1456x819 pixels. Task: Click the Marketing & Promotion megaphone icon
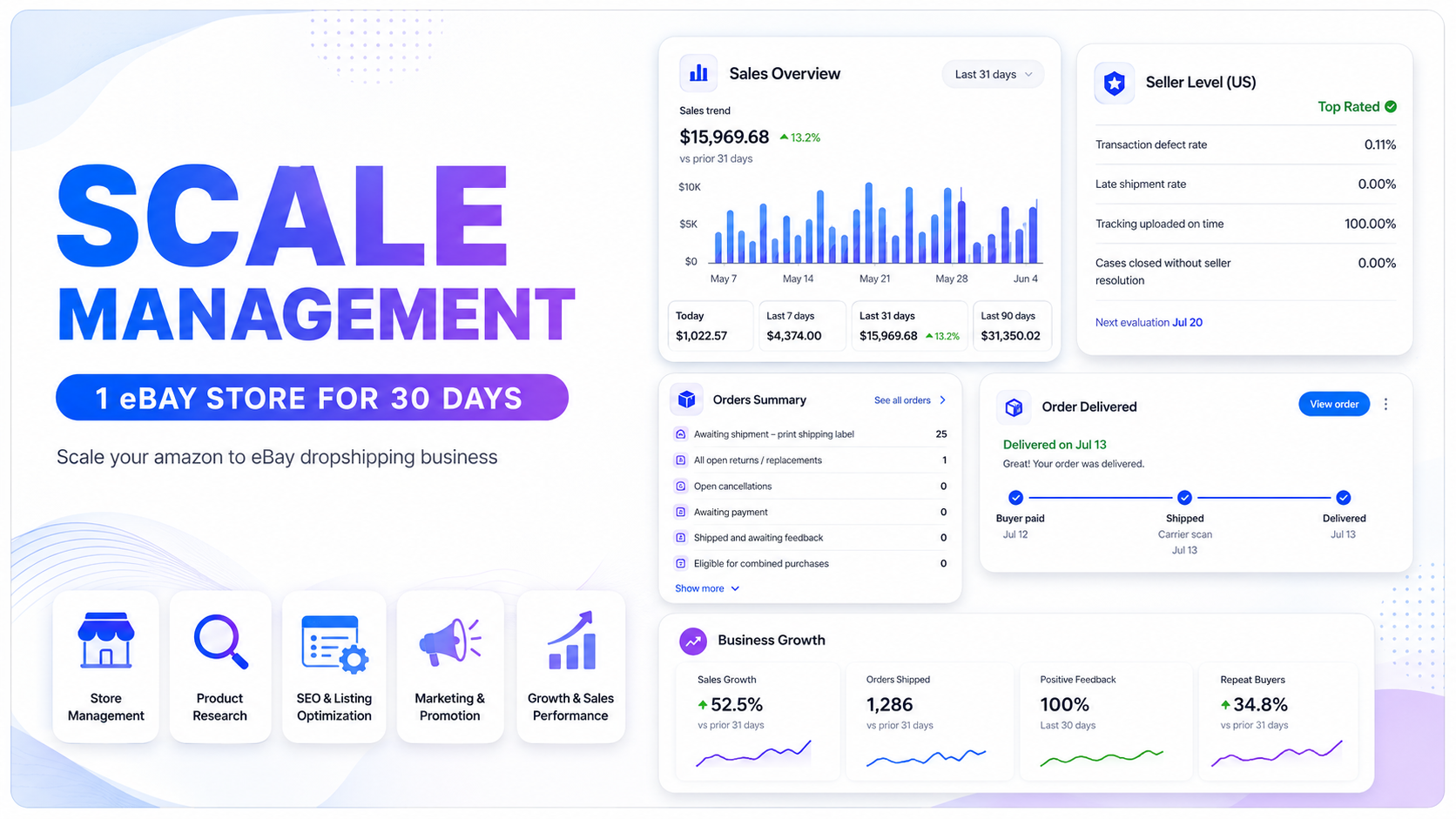click(x=450, y=642)
